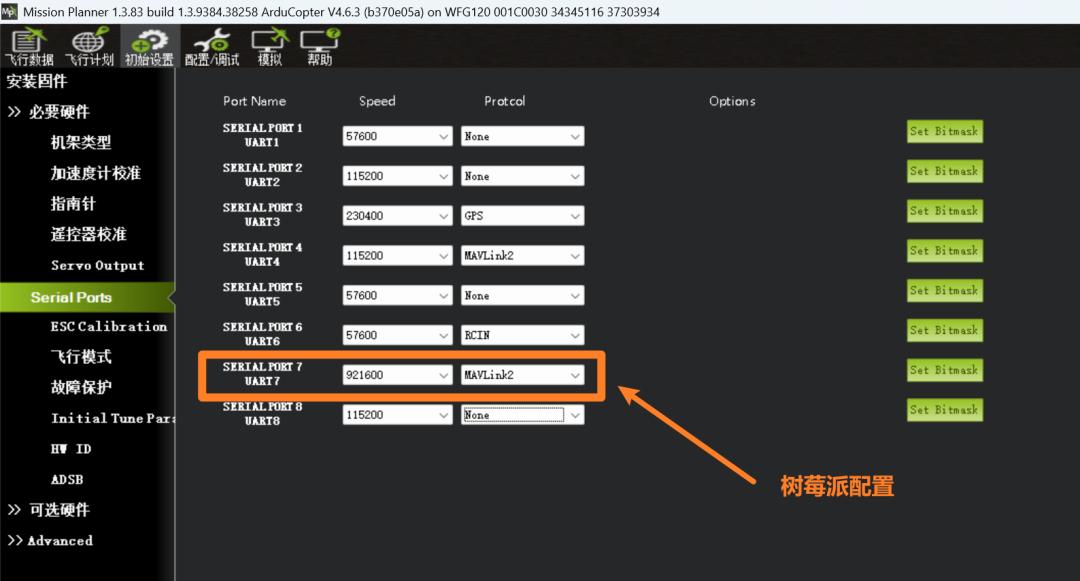Image resolution: width=1080 pixels, height=581 pixels.
Task: Open the 飞行计划 flight plan view
Action: pos(89,47)
